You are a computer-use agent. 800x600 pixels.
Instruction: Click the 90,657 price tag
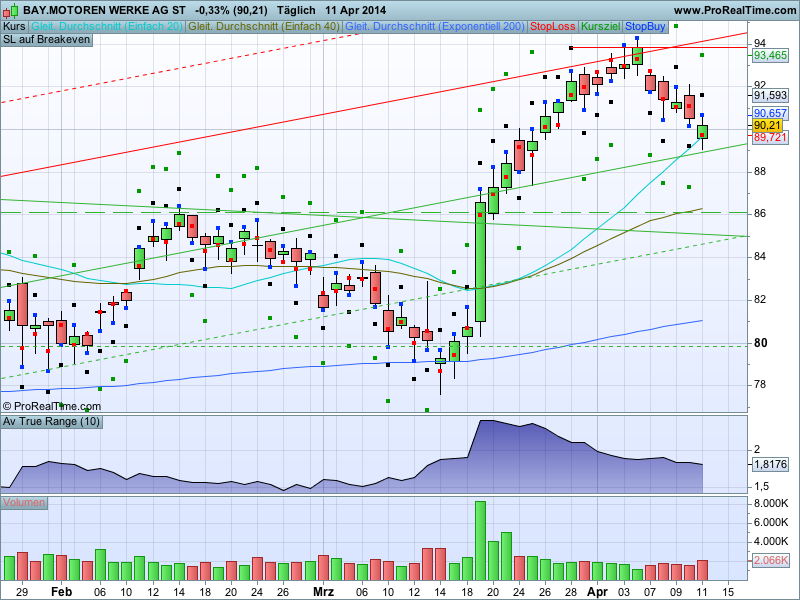pos(770,113)
